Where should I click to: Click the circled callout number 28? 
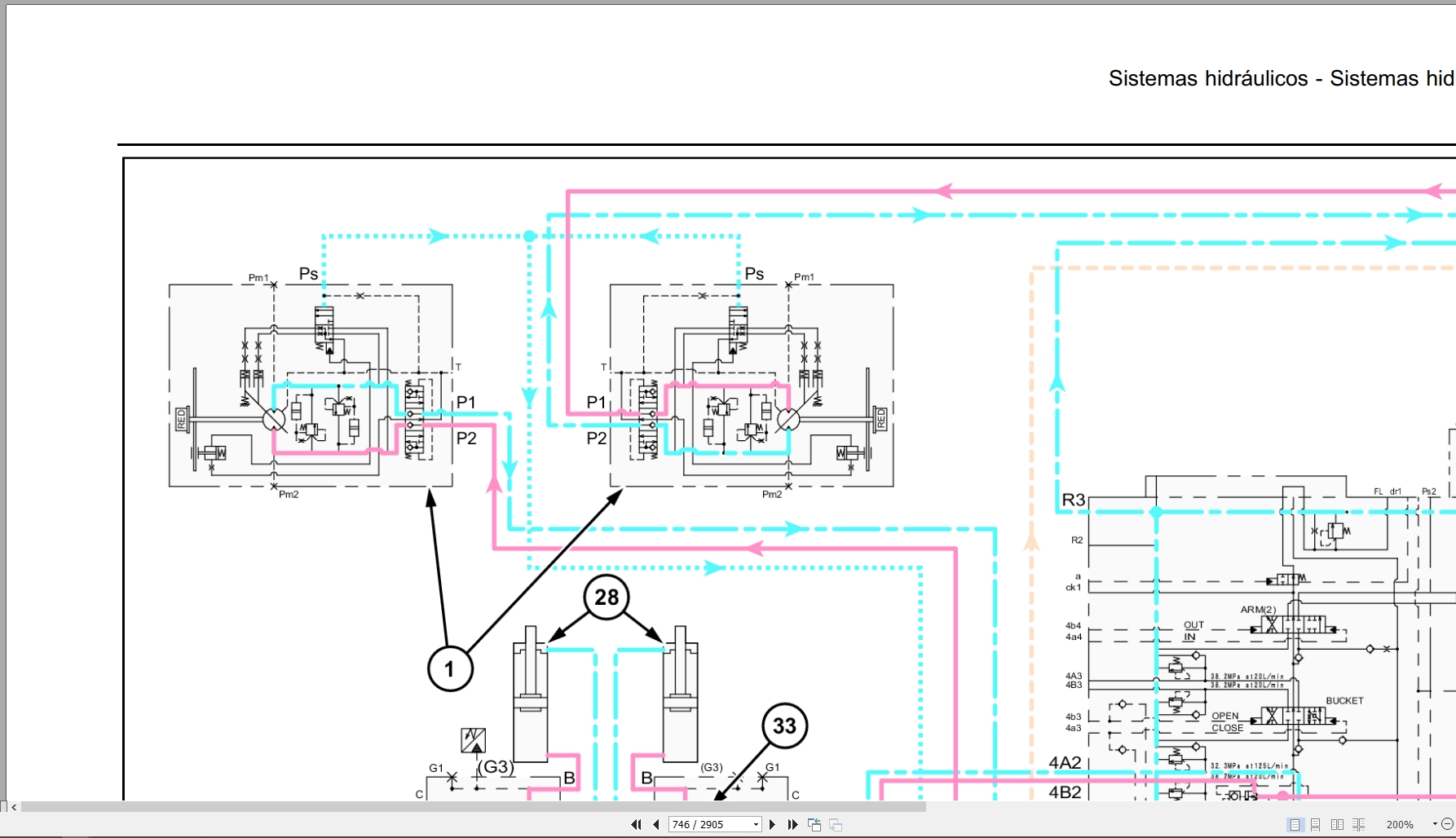pyautogui.click(x=607, y=598)
